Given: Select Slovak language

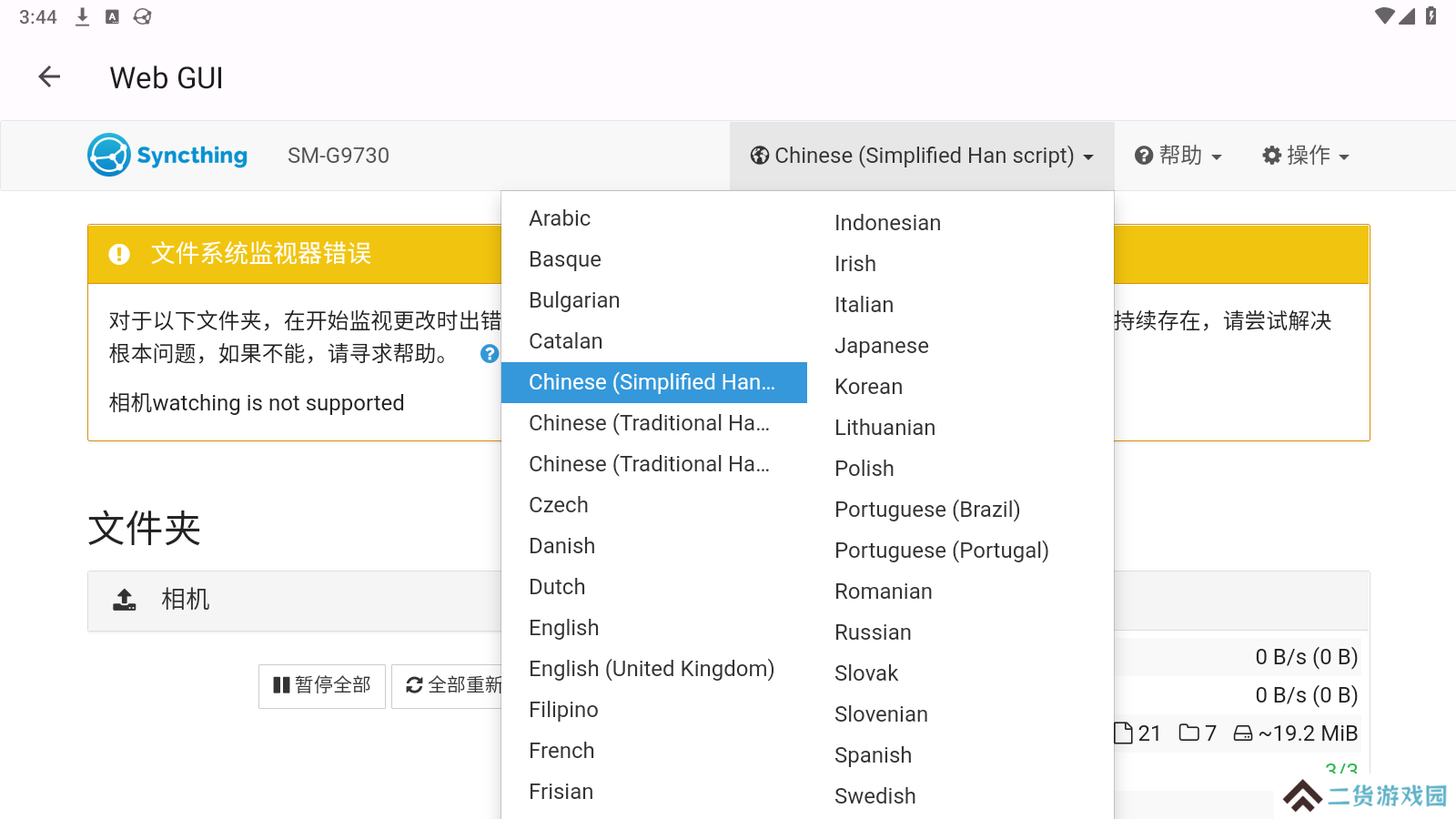Looking at the screenshot, I should pos(959,673).
